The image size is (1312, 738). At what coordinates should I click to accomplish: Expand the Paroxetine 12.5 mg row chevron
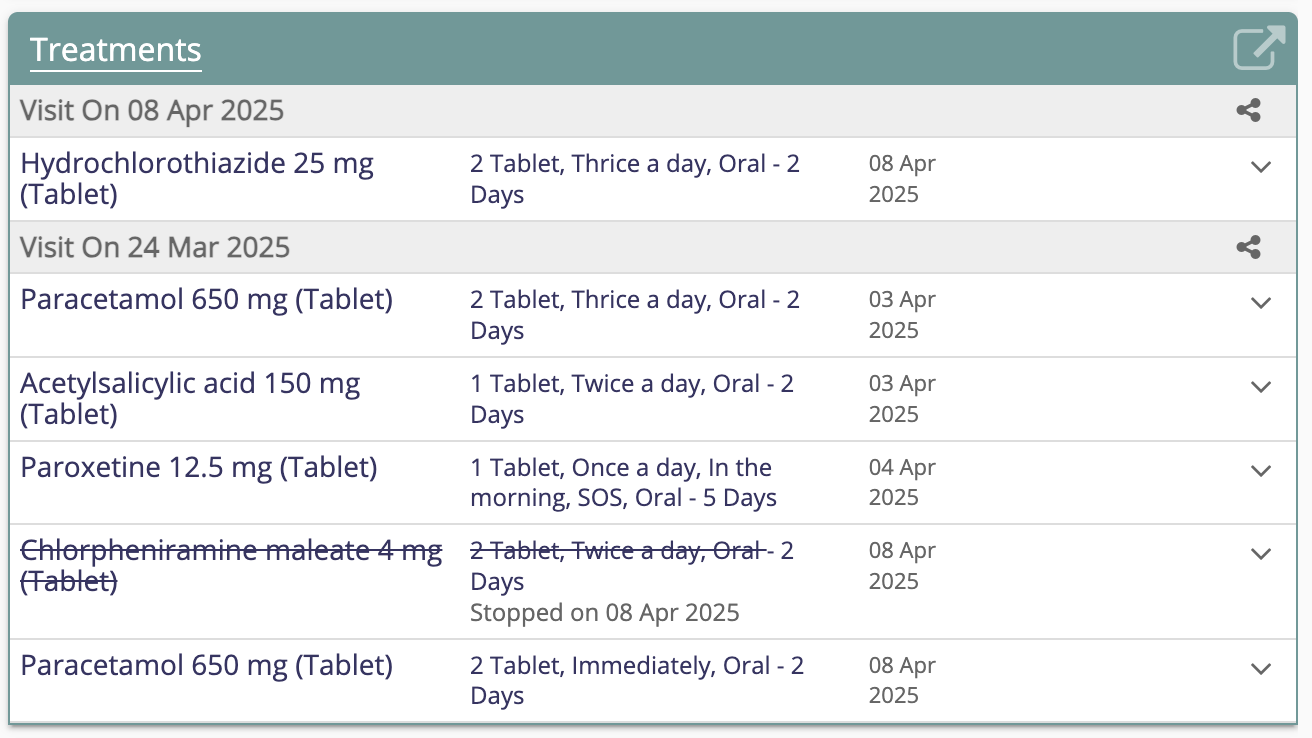(1261, 471)
